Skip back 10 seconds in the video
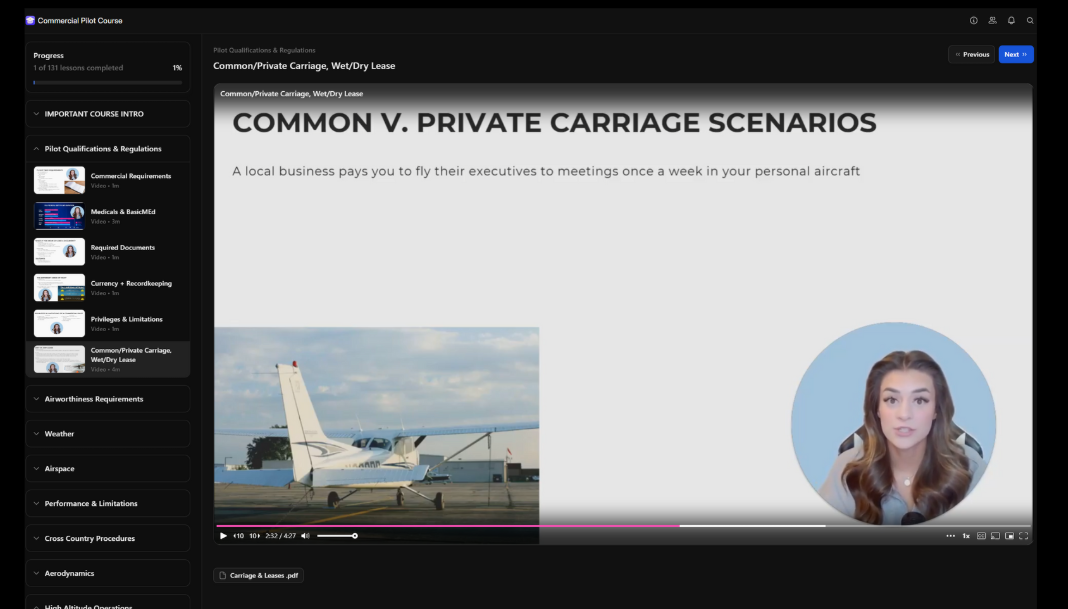Viewport: 1068px width, 609px height. tap(240, 535)
